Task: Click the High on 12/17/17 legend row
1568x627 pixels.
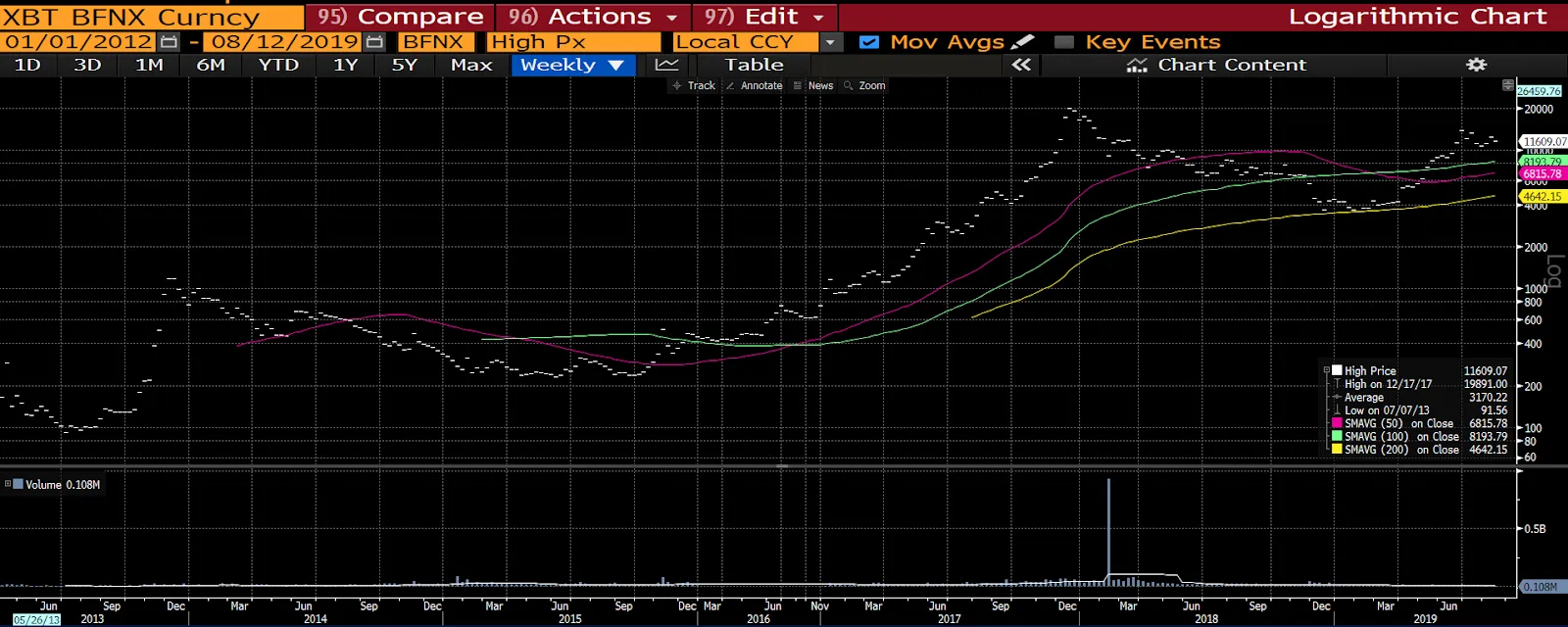Action: coord(1418,384)
